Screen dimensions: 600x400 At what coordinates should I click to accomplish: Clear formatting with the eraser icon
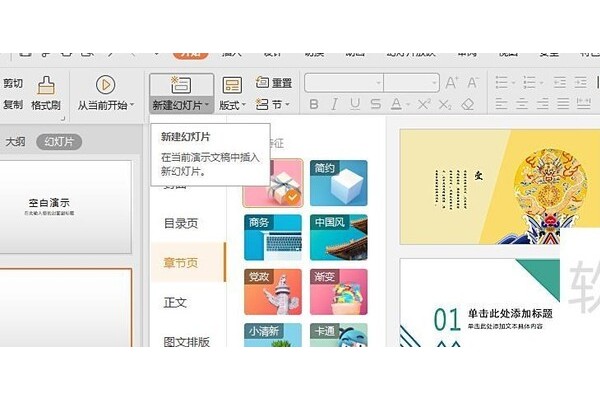pos(468,104)
